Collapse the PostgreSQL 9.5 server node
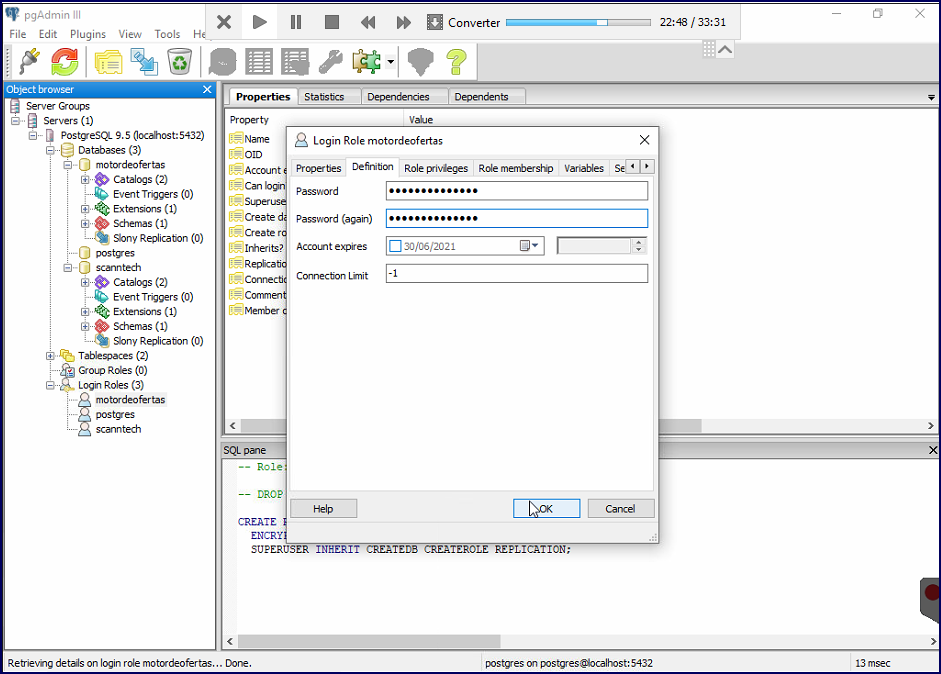Image resolution: width=941 pixels, height=674 pixels. point(33,136)
